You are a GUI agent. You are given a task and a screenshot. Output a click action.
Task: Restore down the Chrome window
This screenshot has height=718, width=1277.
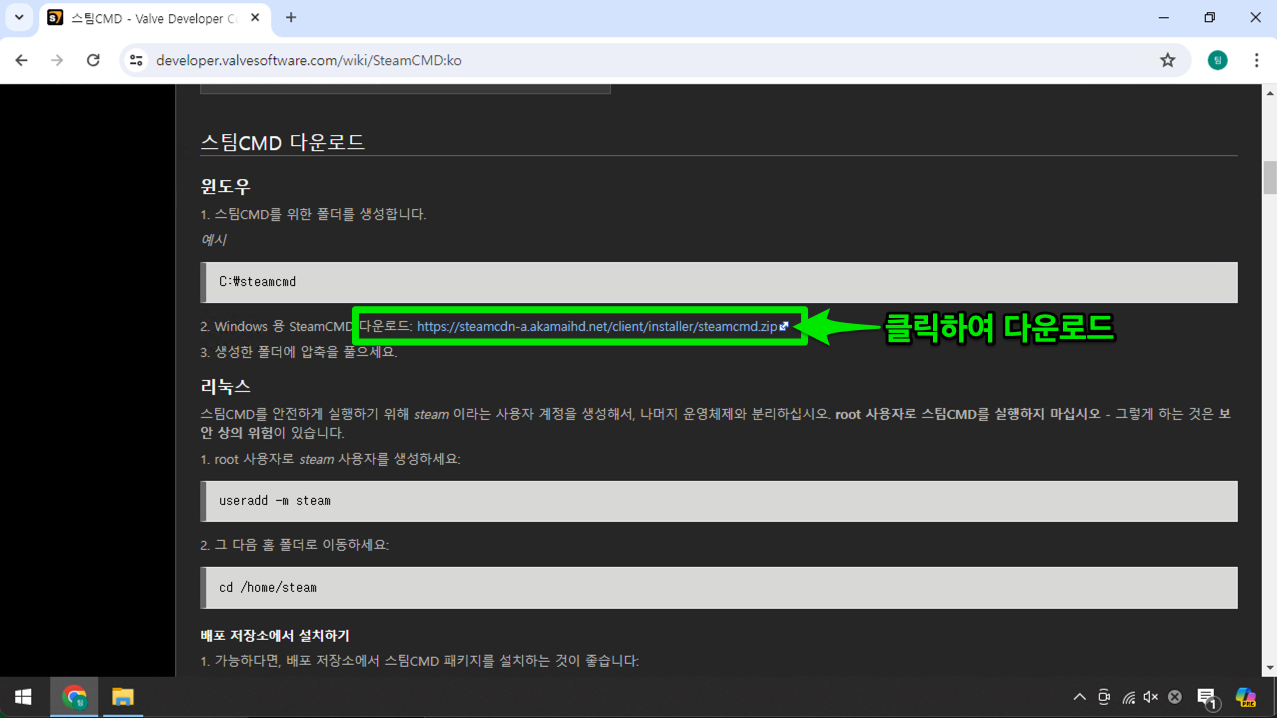pos(1209,17)
